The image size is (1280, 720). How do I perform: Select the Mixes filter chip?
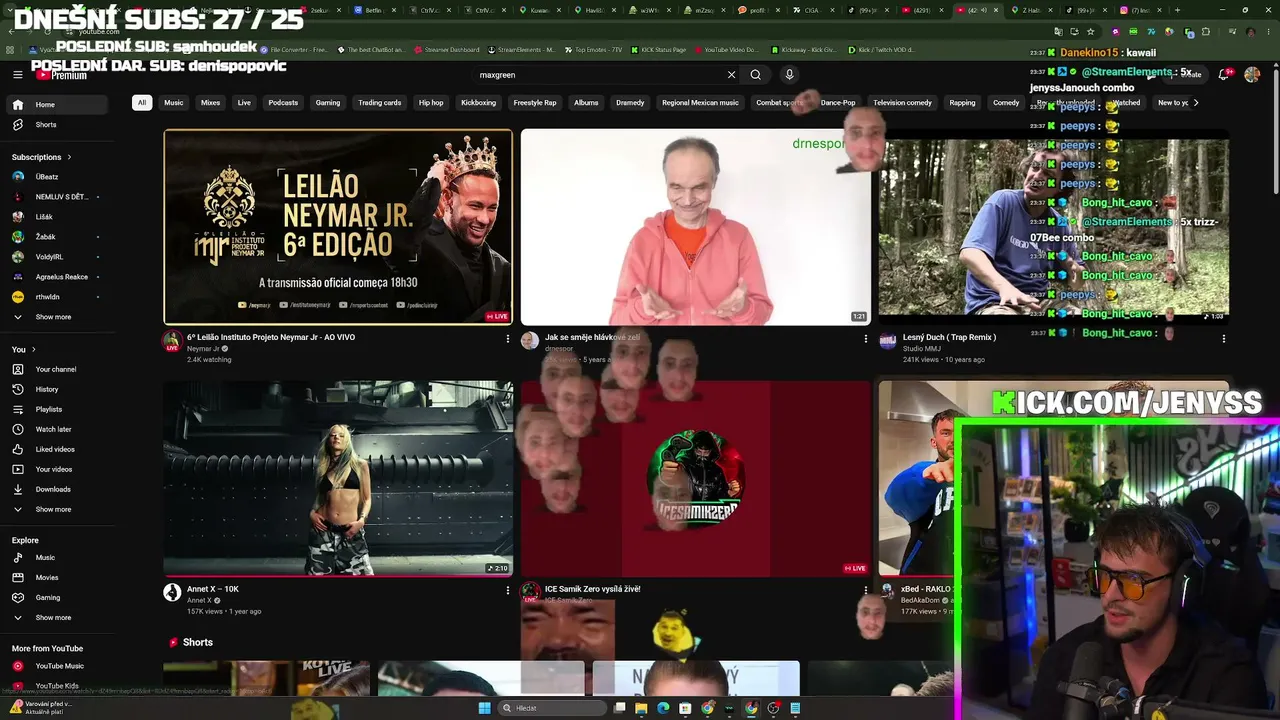tap(210, 103)
